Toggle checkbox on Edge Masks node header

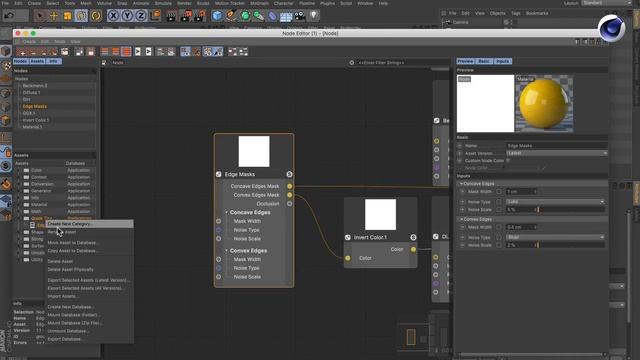pyautogui.click(x=219, y=174)
